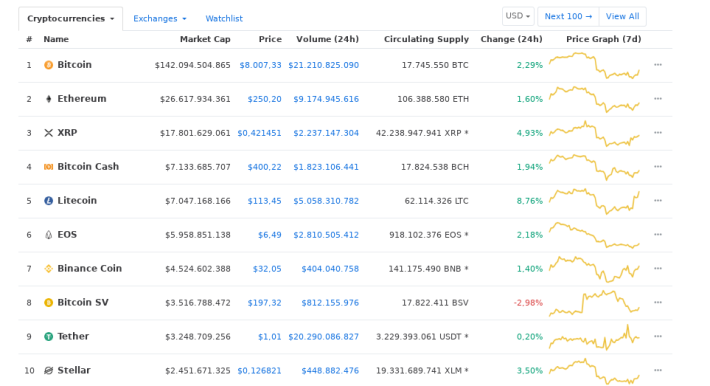Open the more options menu for Ethereum
The width and height of the screenshot is (710, 386).
click(x=658, y=99)
